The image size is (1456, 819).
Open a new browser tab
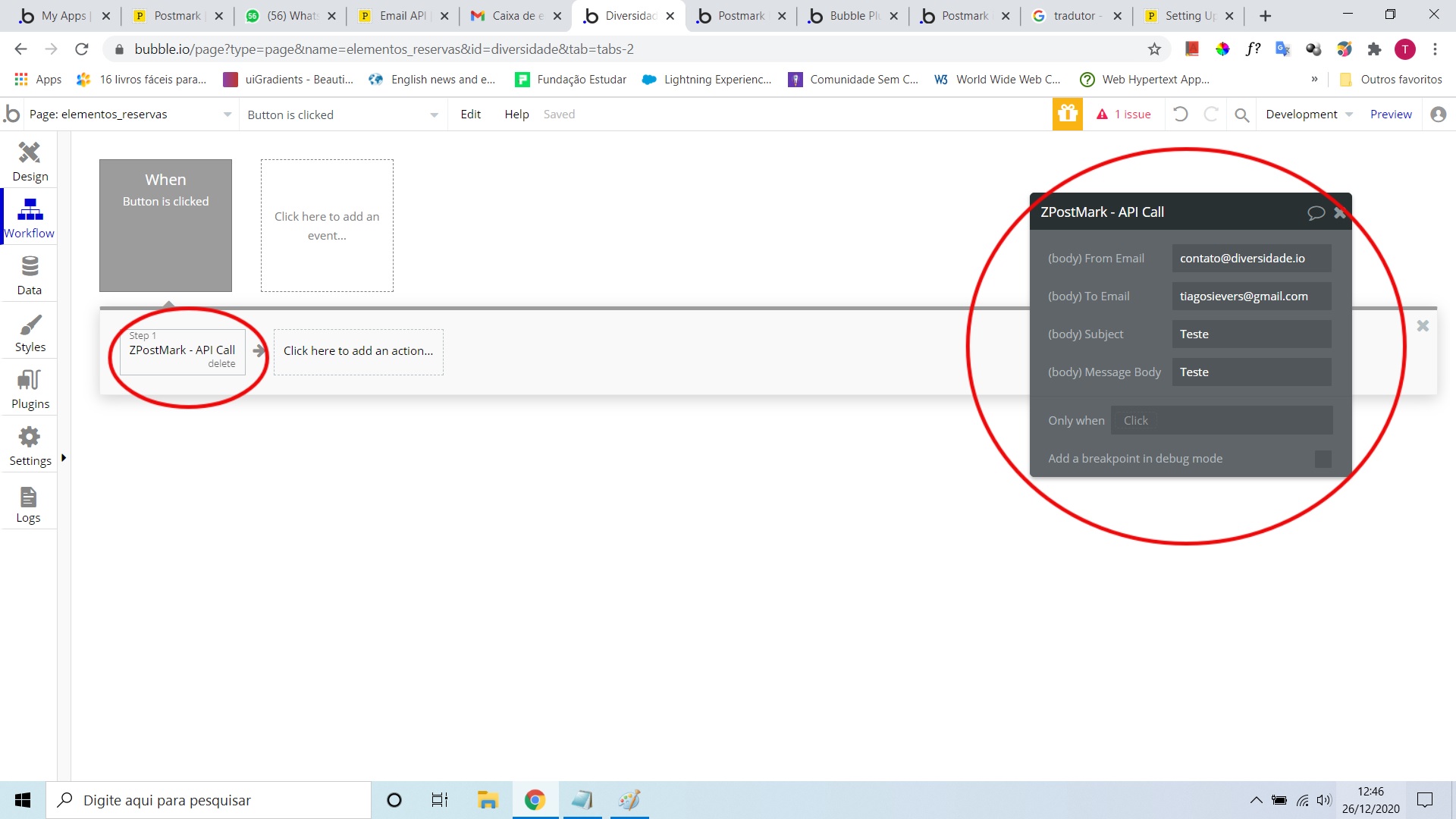(x=1265, y=16)
